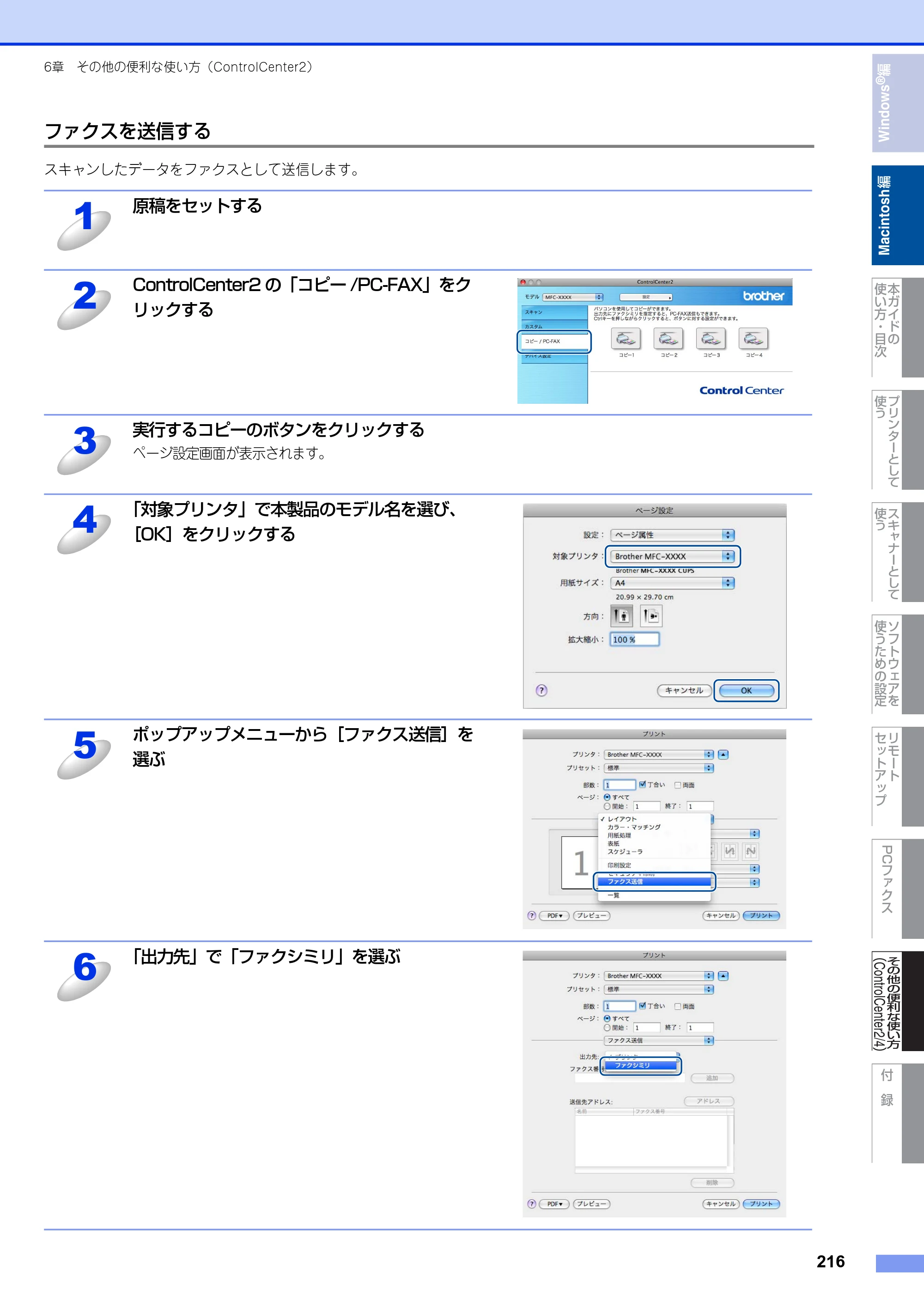Click キャンセル in the ページ設定 dialog
Image resolution: width=924 pixels, height=1308 pixels.
coord(684,690)
